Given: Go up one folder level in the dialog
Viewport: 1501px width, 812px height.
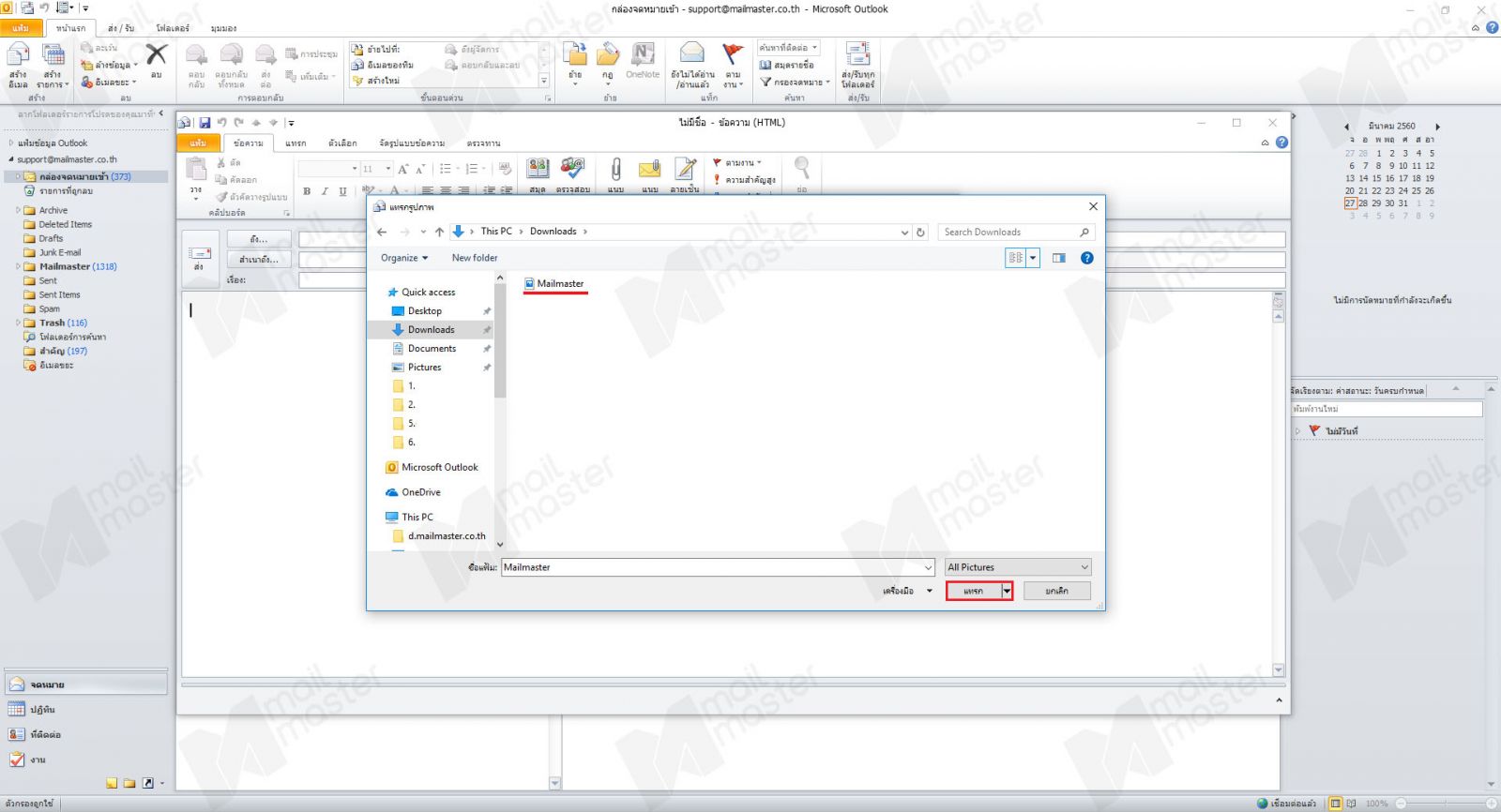Looking at the screenshot, I should tap(439, 232).
